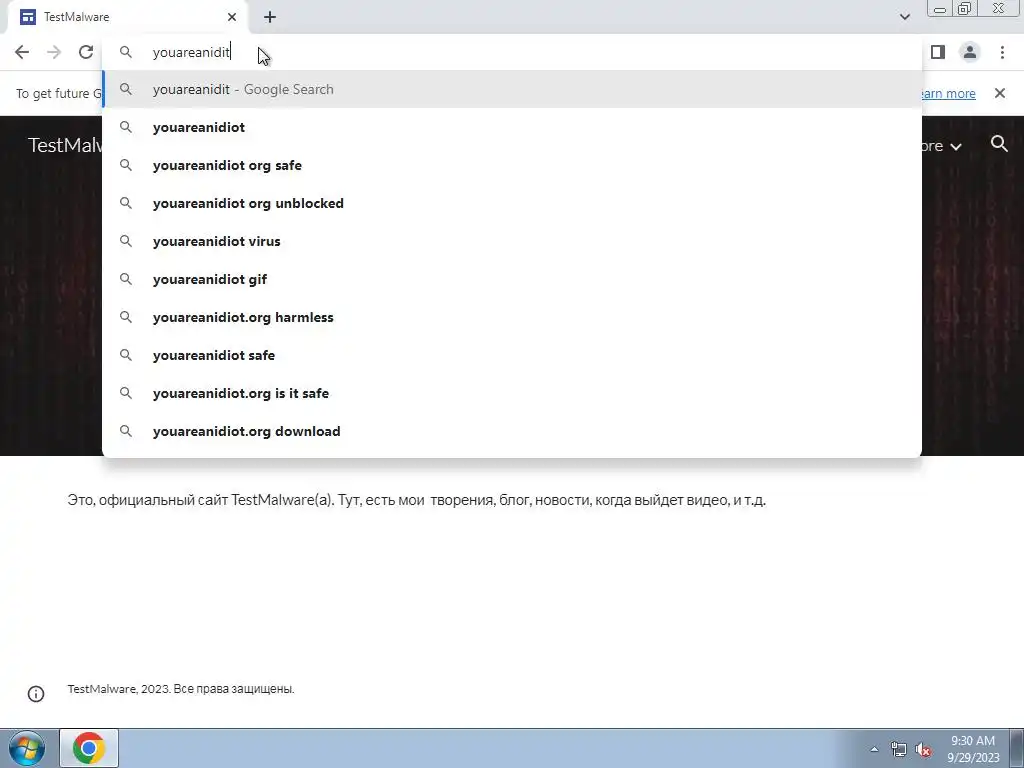The image size is (1024, 768).
Task: Click the Russian site description paragraph
Action: 417,500
